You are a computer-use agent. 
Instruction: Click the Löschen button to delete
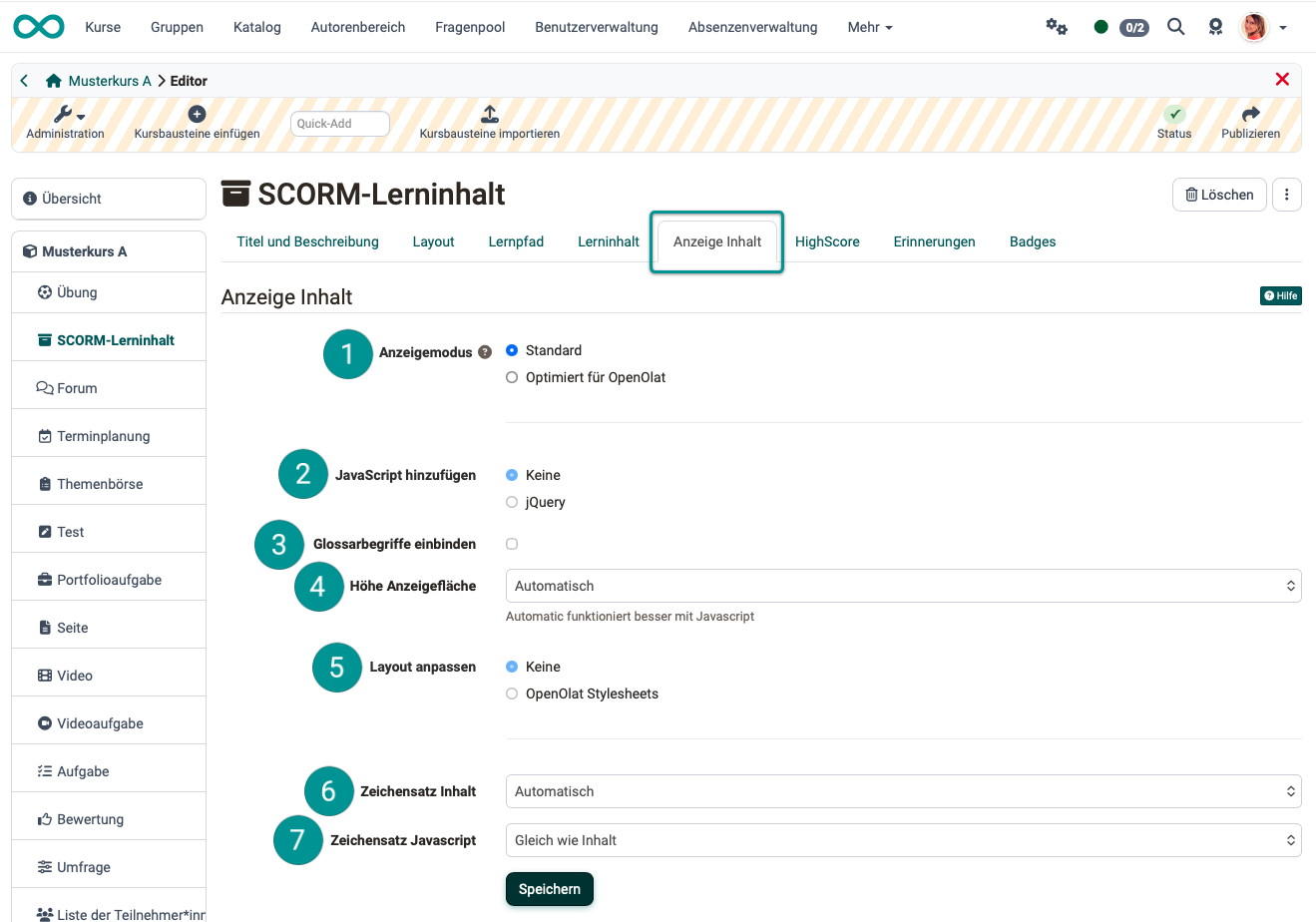coord(1218,195)
